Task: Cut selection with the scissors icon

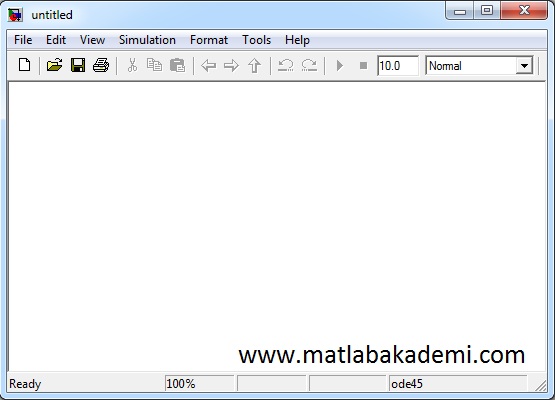Action: point(132,65)
